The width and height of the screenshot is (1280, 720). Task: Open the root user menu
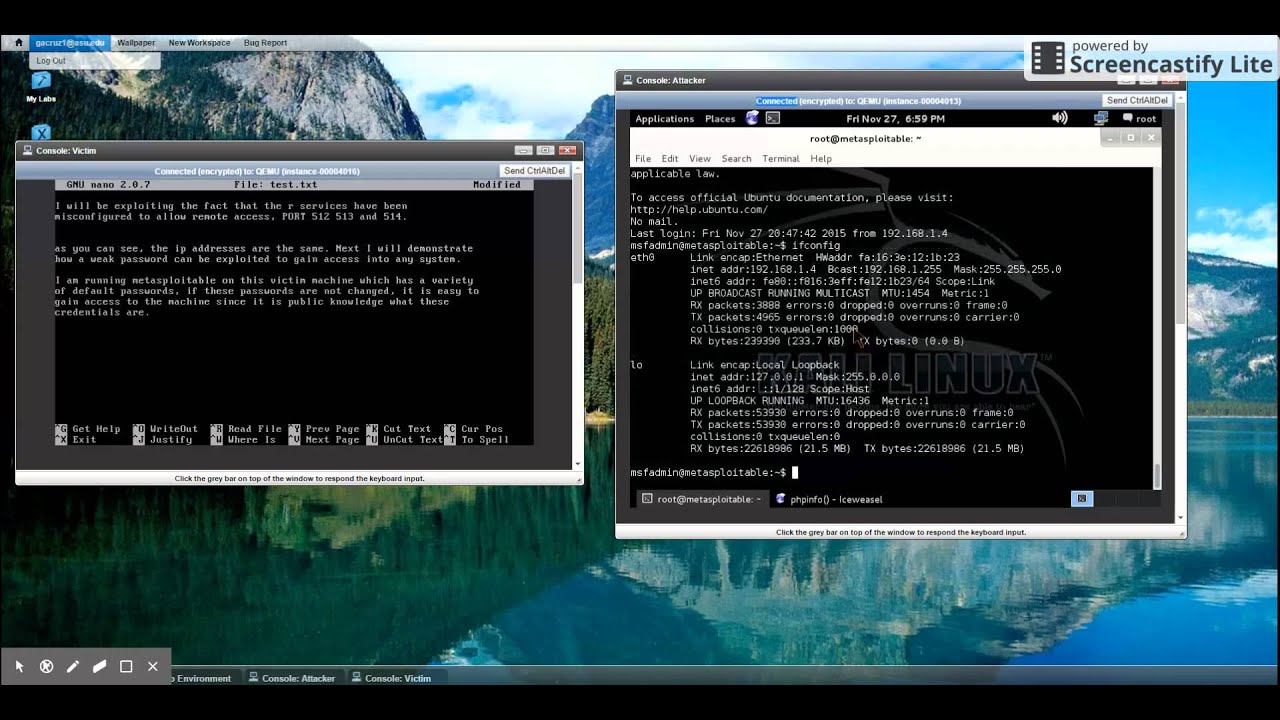tap(1139, 119)
